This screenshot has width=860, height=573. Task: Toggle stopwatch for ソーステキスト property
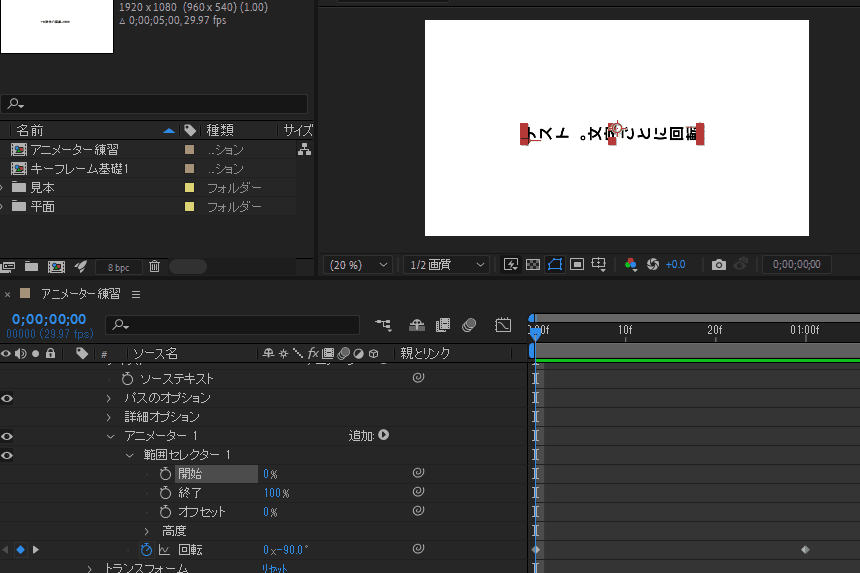(x=127, y=378)
